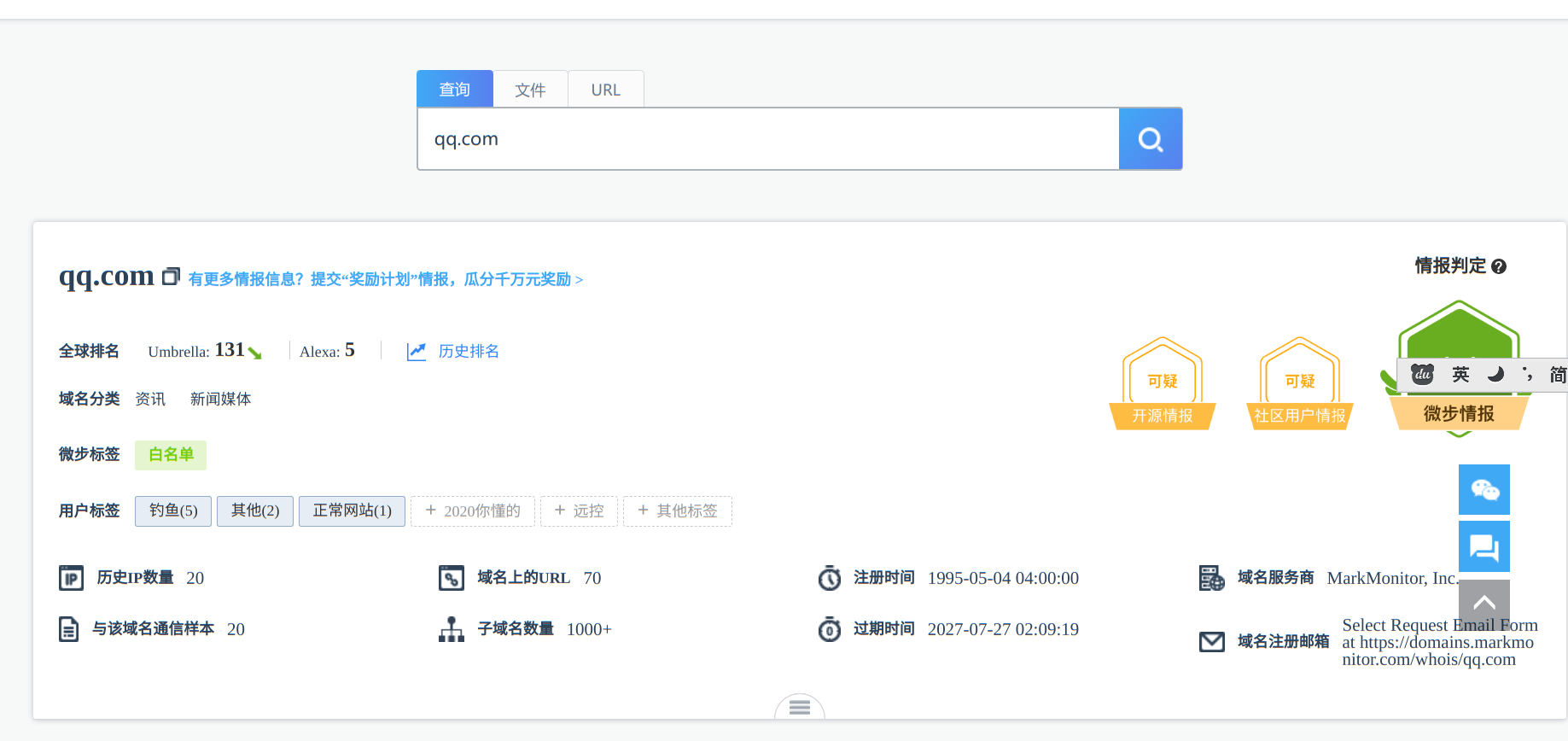Click the 历史排名 chart icon
The height and width of the screenshot is (741, 1568).
click(x=417, y=351)
